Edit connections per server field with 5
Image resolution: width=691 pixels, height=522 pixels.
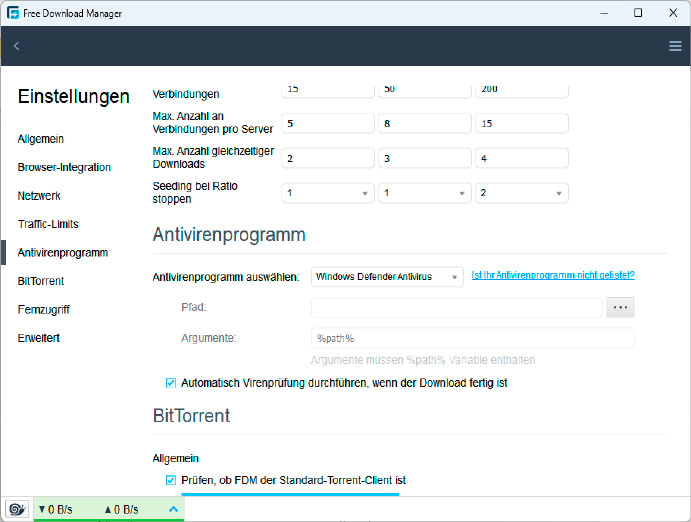pos(328,123)
